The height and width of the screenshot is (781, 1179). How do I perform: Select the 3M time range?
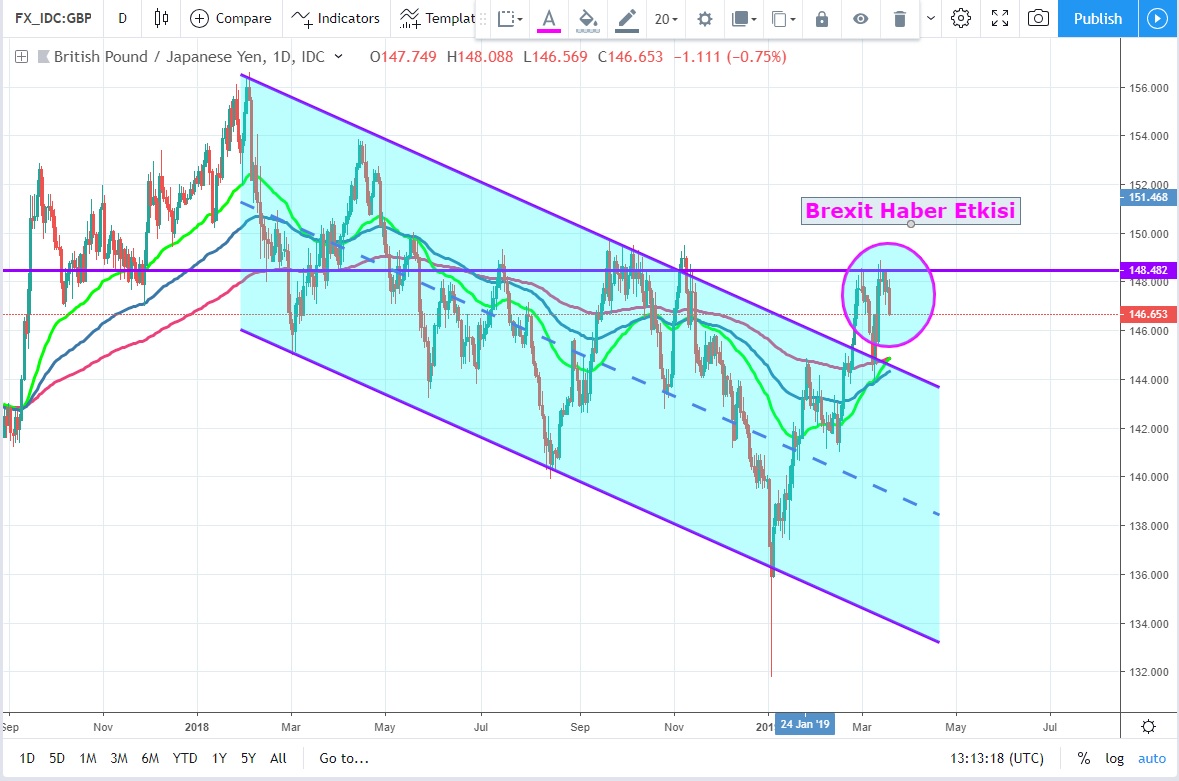pyautogui.click(x=119, y=758)
